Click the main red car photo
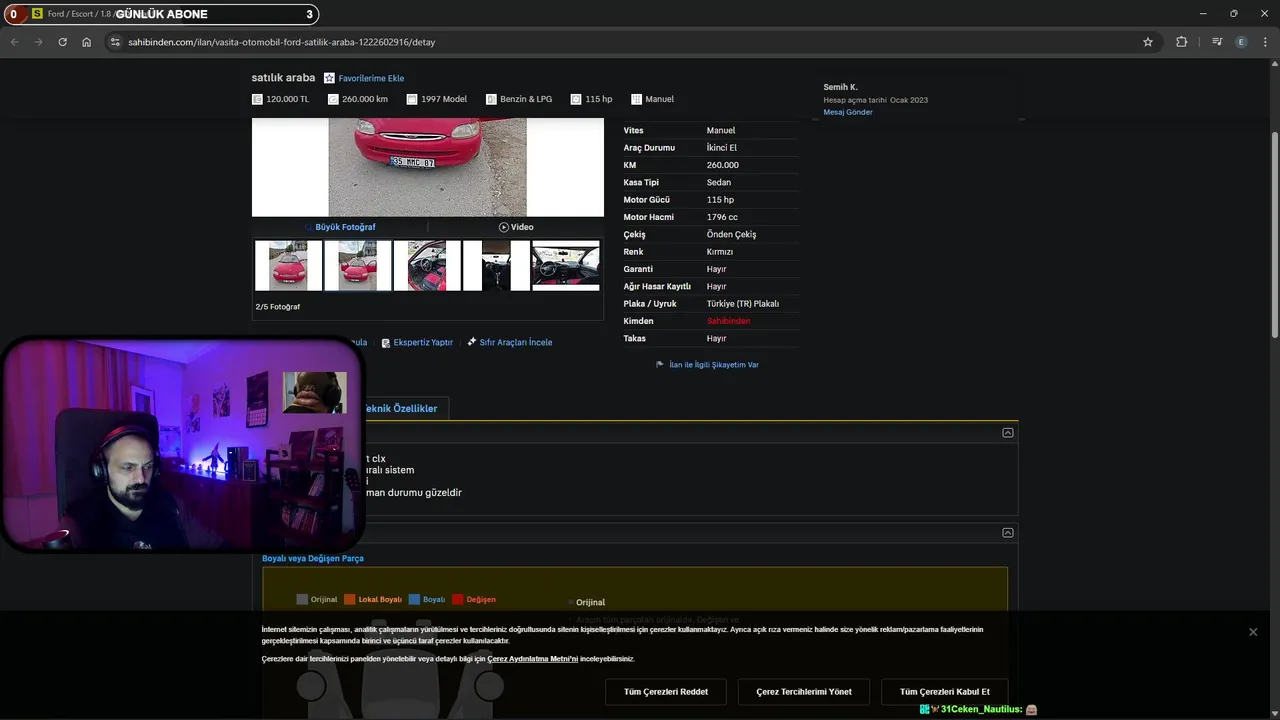 pyautogui.click(x=427, y=167)
